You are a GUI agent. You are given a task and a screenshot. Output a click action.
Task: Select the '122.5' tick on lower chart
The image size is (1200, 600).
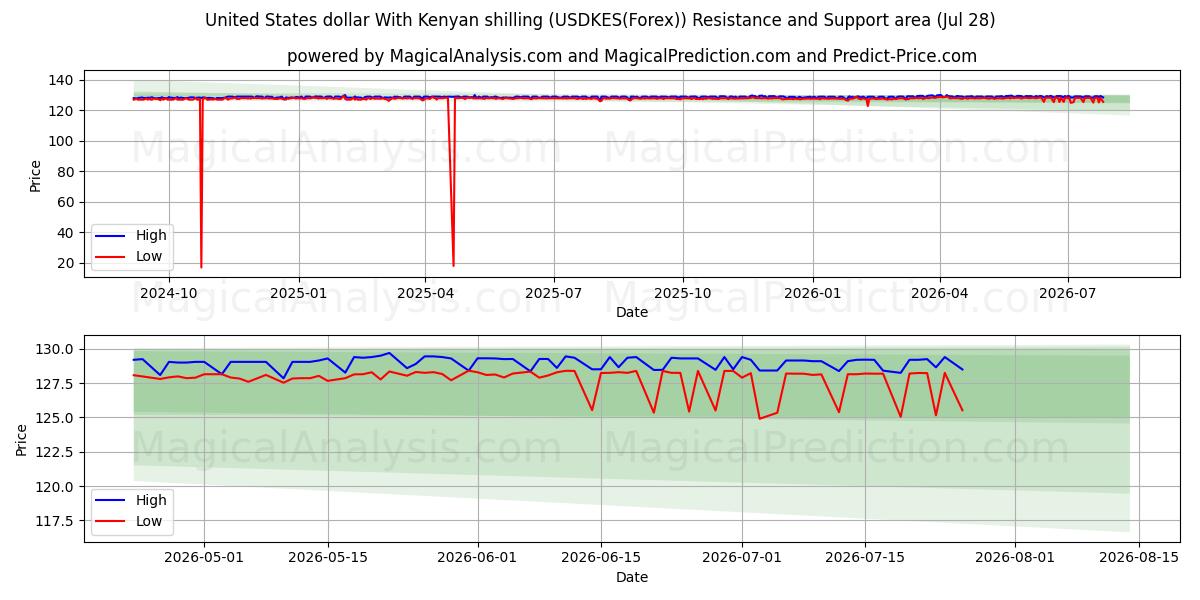pos(54,452)
